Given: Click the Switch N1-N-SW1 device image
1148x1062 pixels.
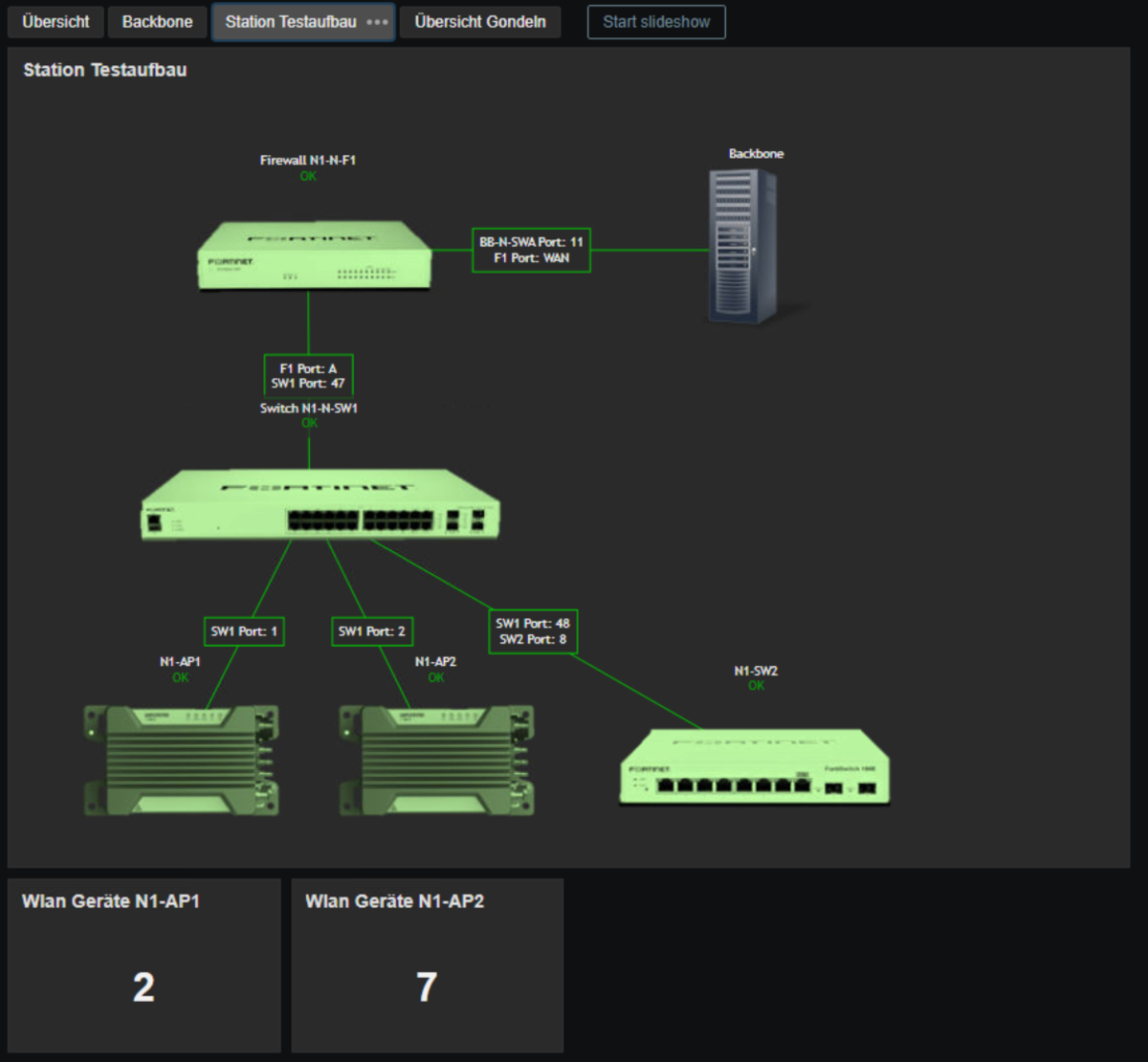Looking at the screenshot, I should point(320,504).
